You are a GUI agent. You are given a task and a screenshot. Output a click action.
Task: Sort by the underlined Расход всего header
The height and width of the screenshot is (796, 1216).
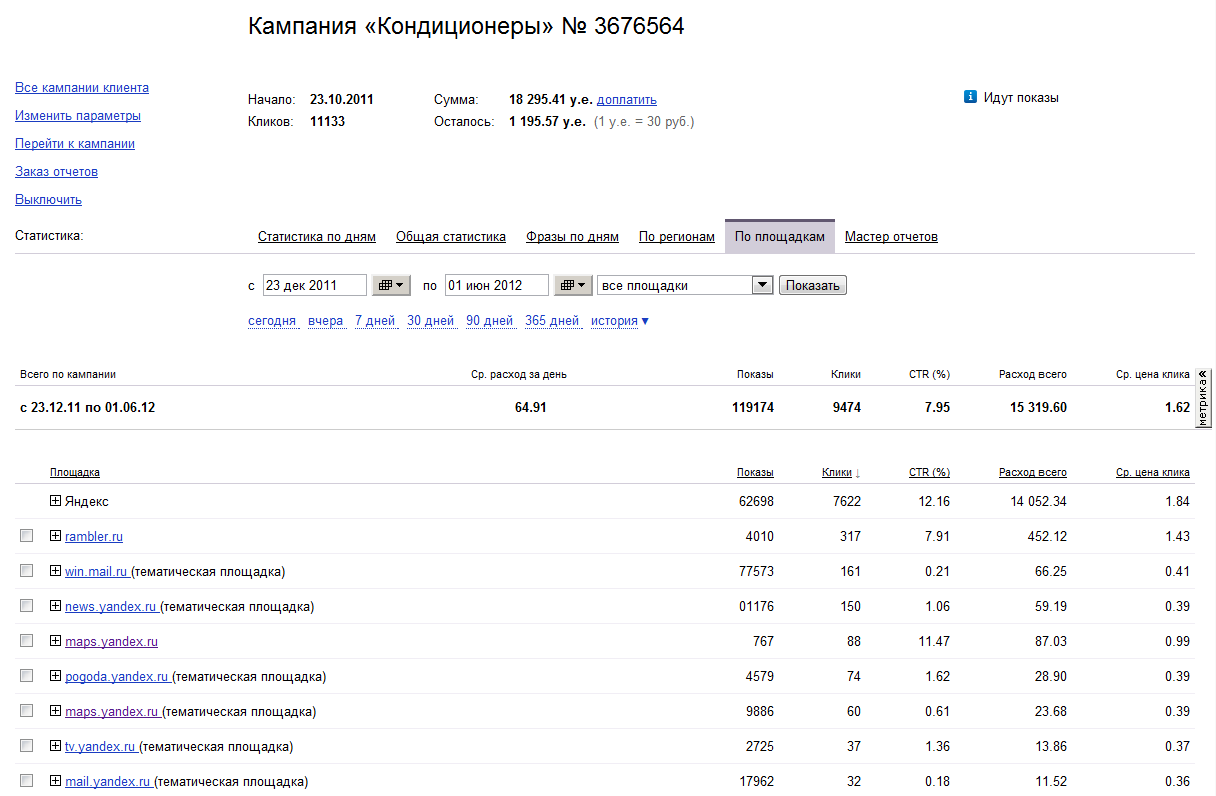coord(1033,472)
